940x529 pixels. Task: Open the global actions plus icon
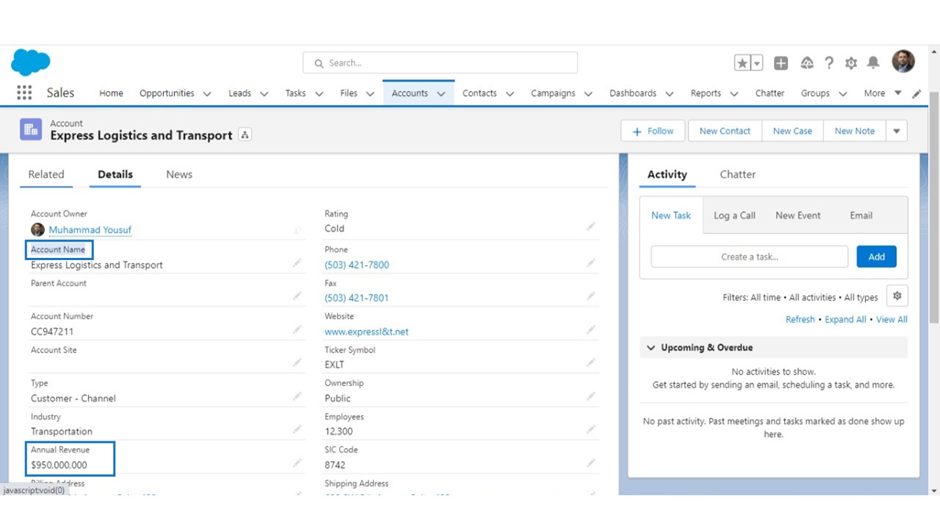[x=781, y=63]
